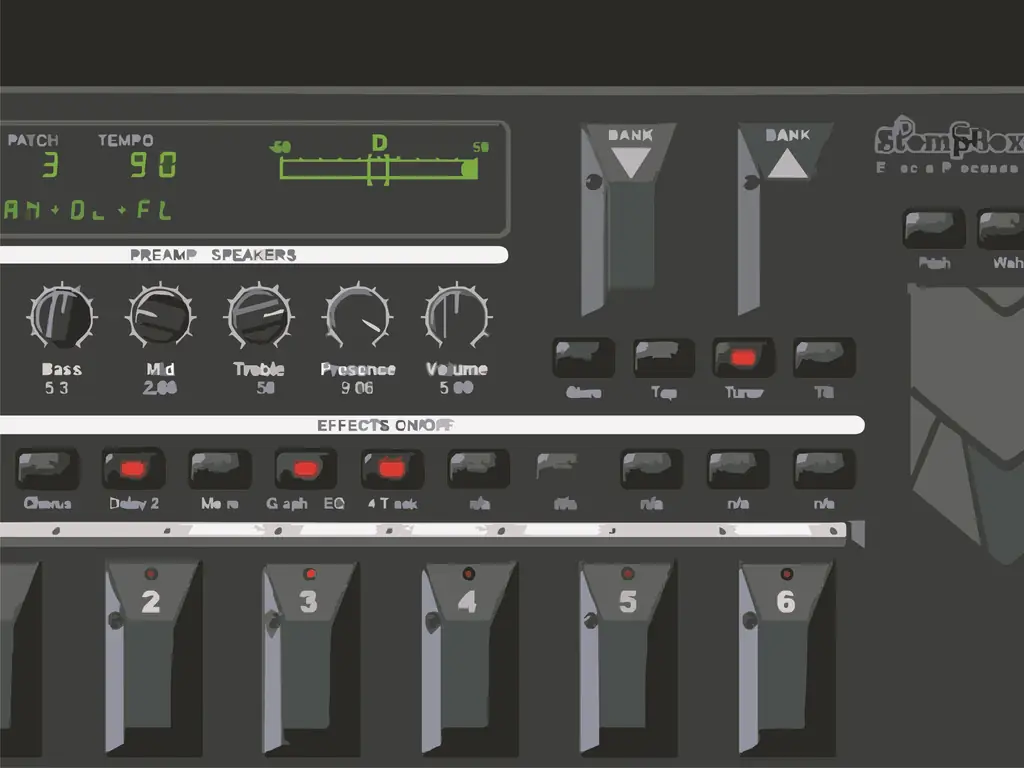Click the PATCH number 3 on the display
Viewport: 1024px width, 768px height.
pos(50,165)
